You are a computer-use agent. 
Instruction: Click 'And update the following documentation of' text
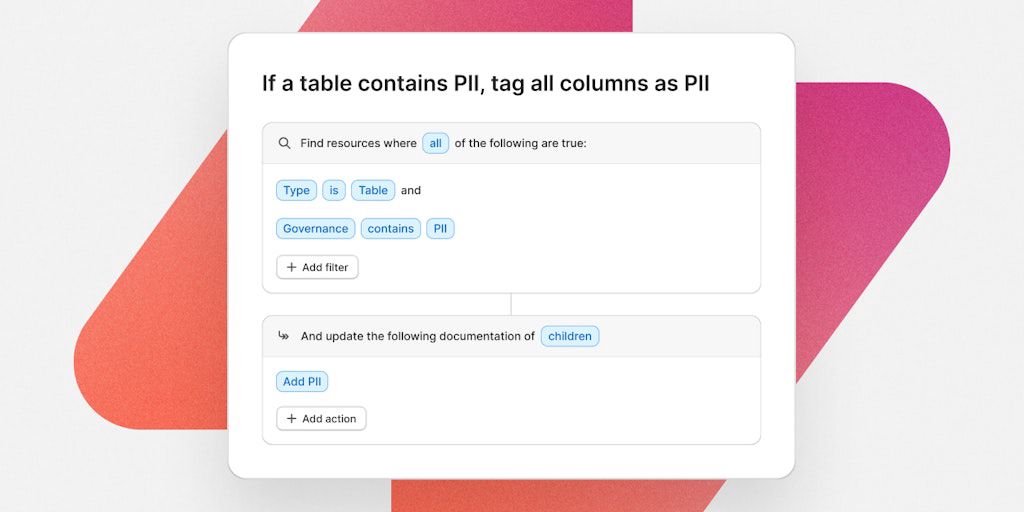tap(418, 336)
